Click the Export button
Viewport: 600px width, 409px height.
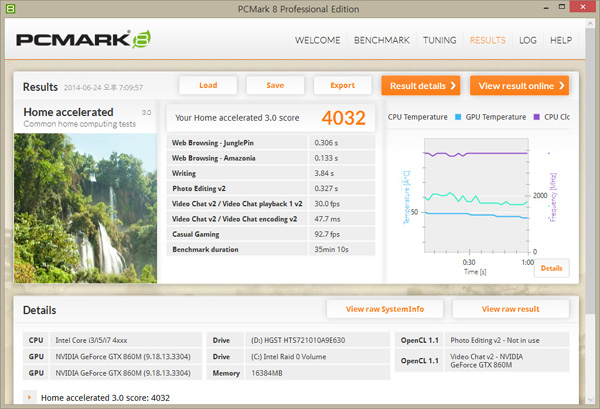(342, 85)
